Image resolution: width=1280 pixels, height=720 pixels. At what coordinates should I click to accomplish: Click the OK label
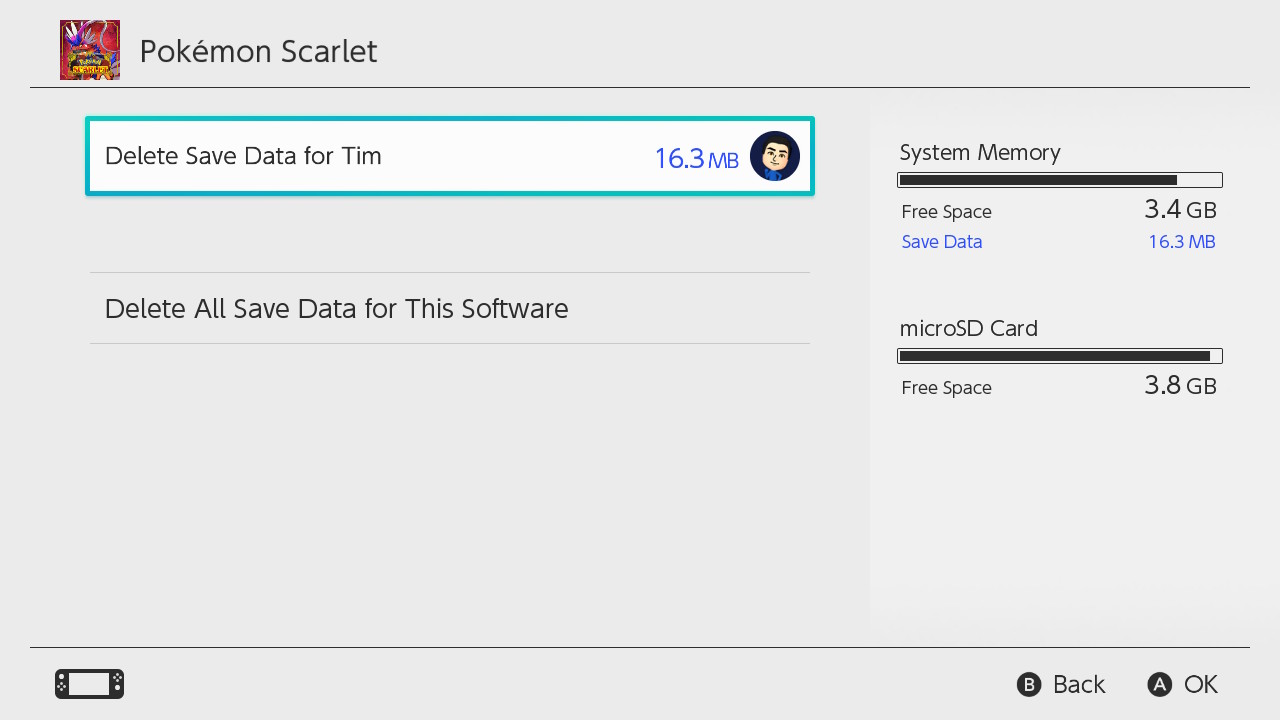(1200, 684)
